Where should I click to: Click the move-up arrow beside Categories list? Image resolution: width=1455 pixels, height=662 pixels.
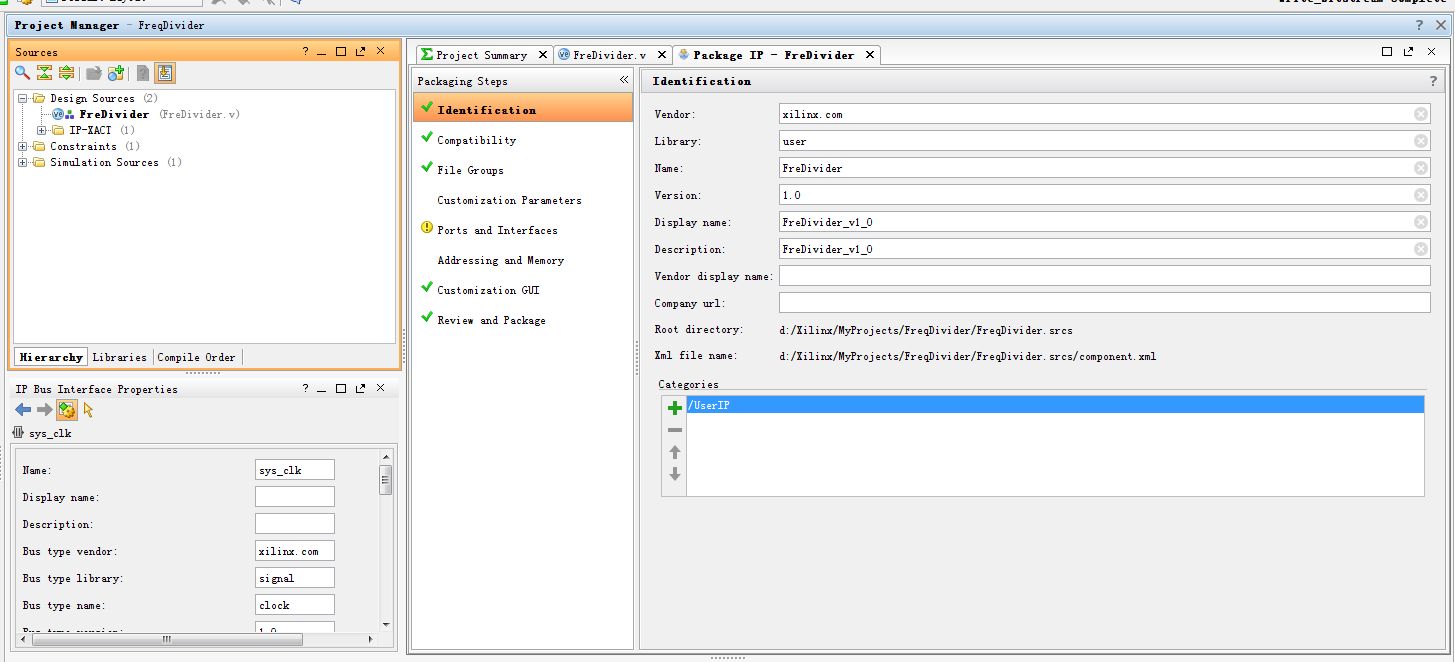(x=675, y=452)
